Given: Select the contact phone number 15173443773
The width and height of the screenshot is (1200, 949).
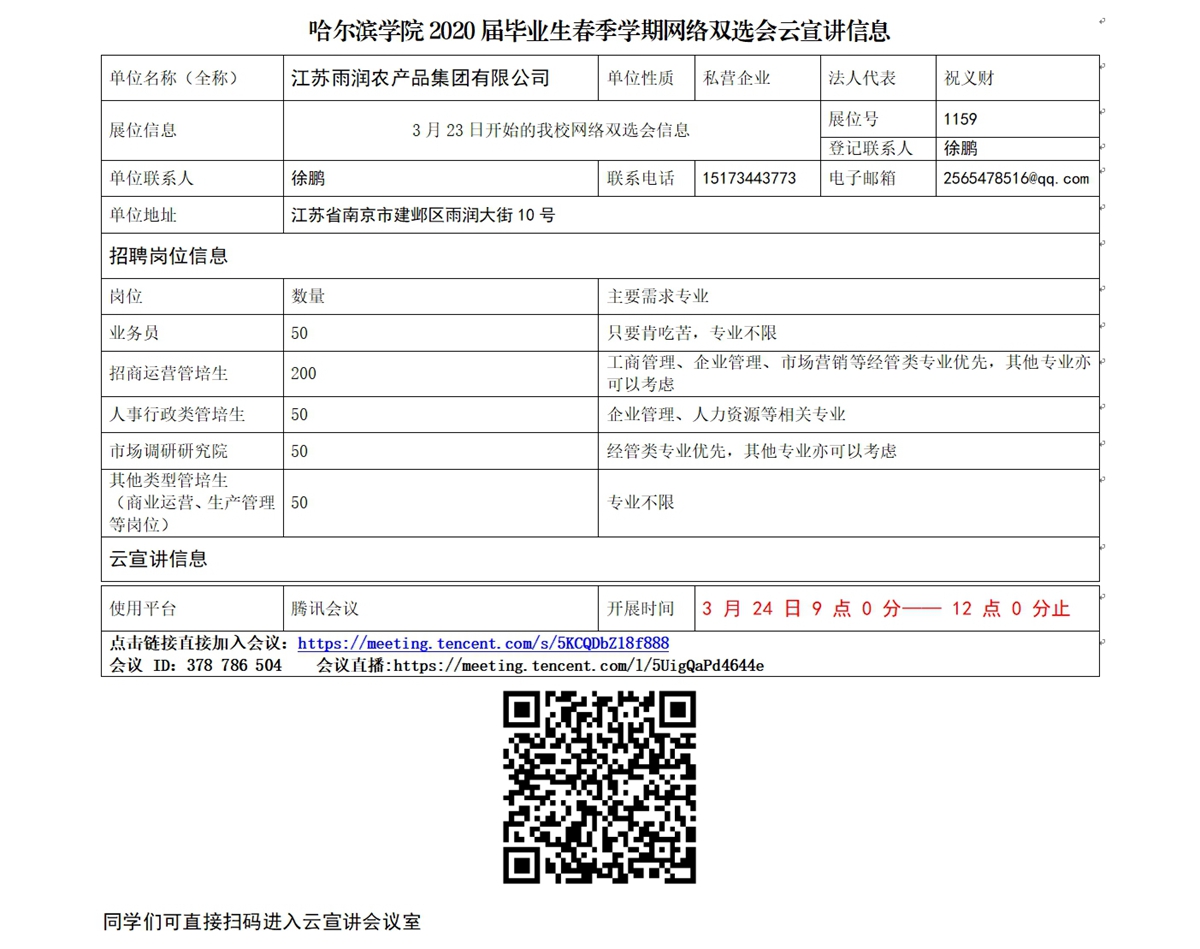Looking at the screenshot, I should (x=749, y=179).
